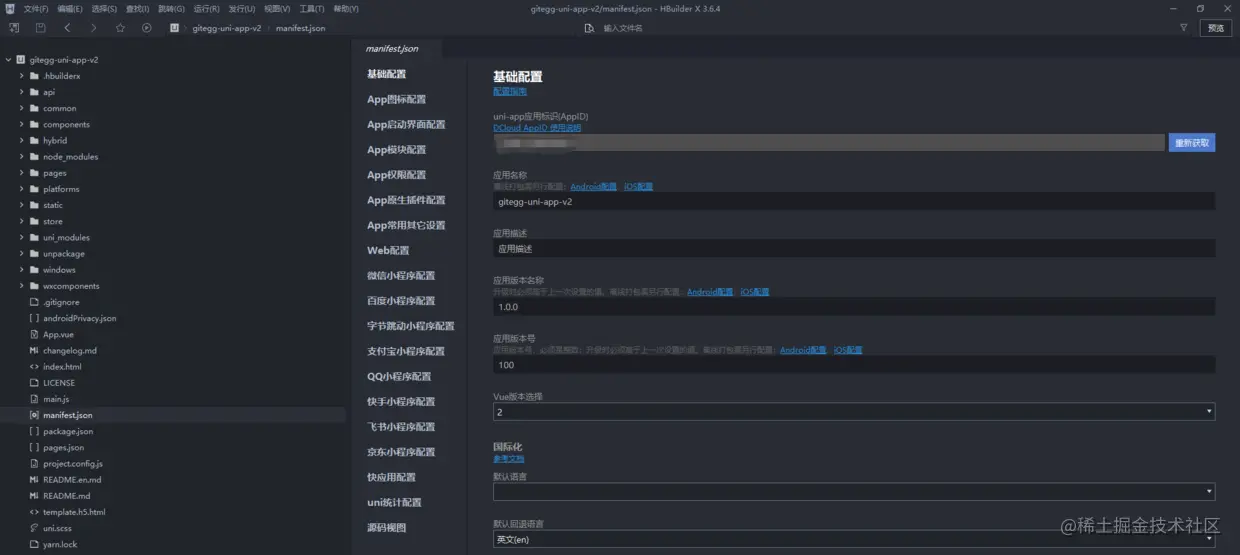Click the file search icon beside 输入文件名

(589, 28)
